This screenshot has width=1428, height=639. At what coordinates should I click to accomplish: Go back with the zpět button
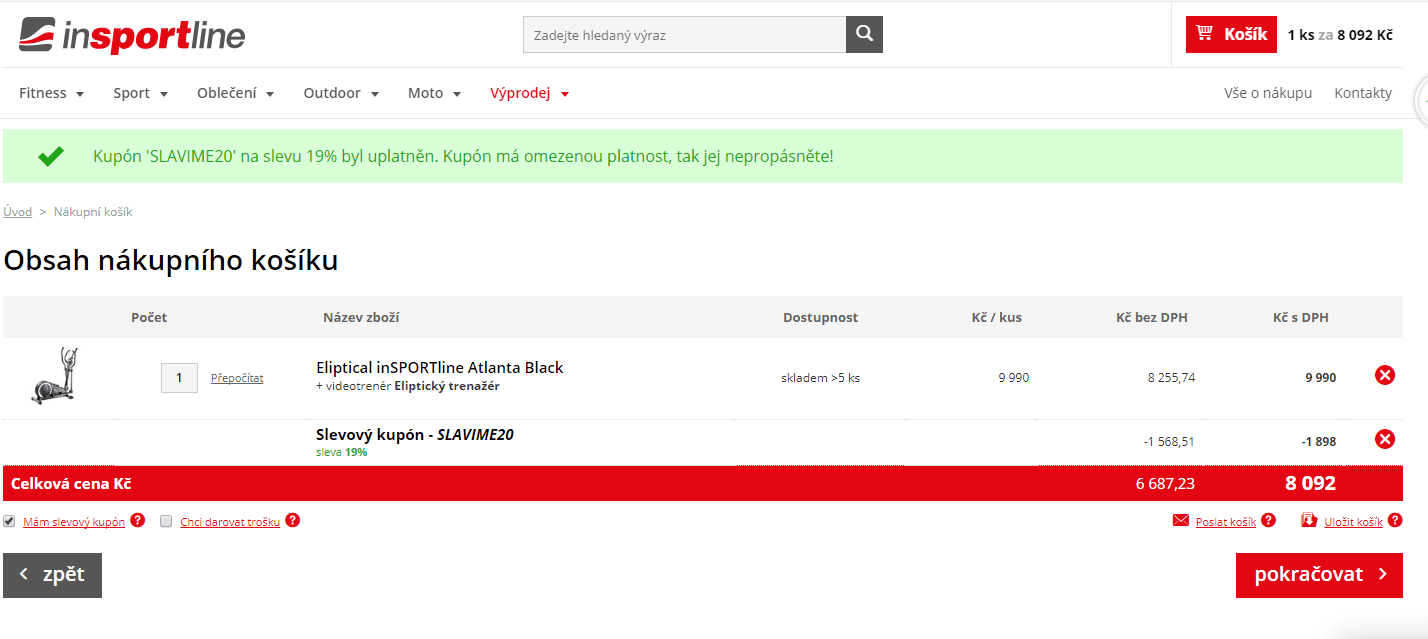(53, 575)
